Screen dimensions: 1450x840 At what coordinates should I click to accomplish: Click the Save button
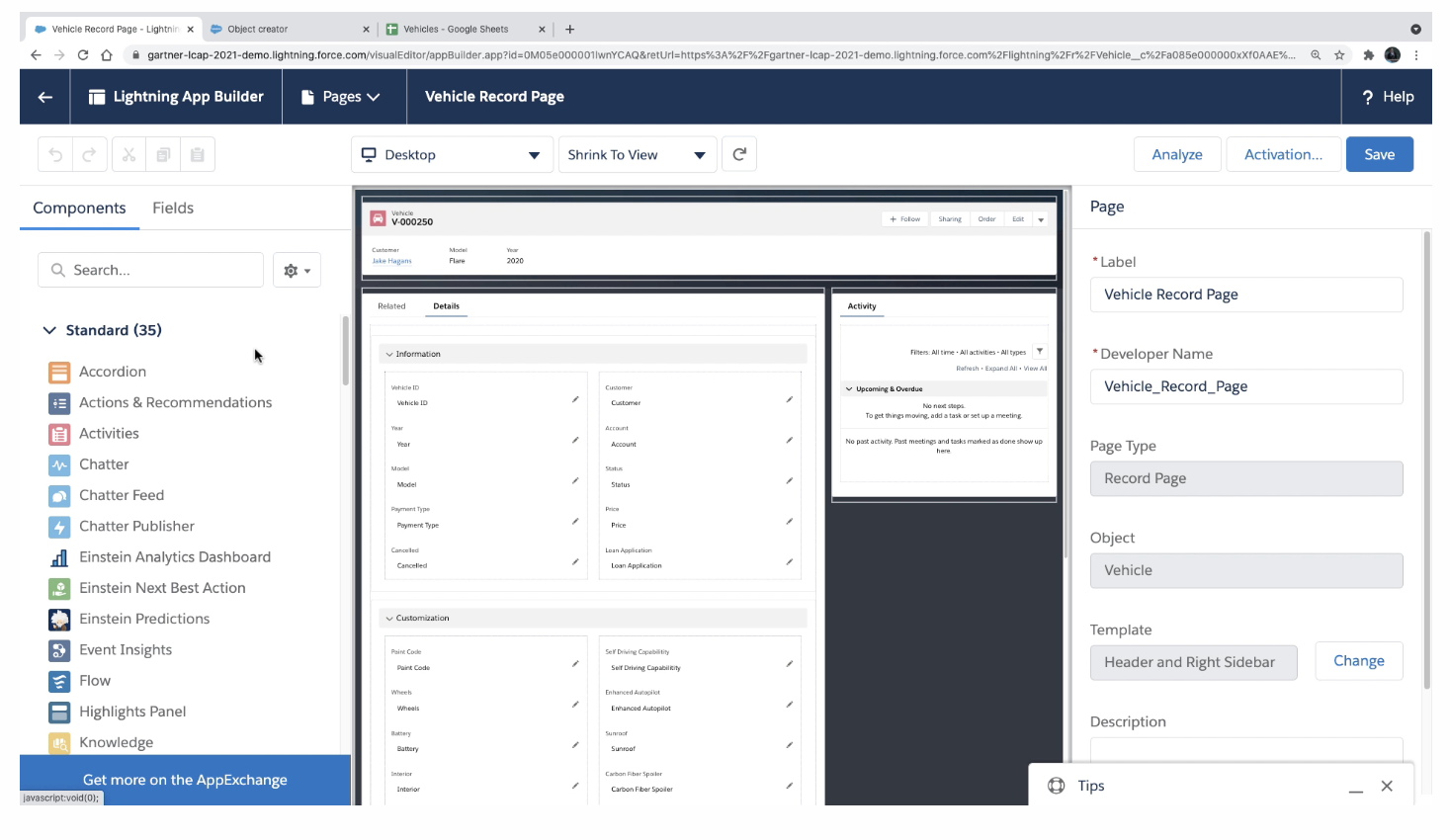pos(1379,154)
